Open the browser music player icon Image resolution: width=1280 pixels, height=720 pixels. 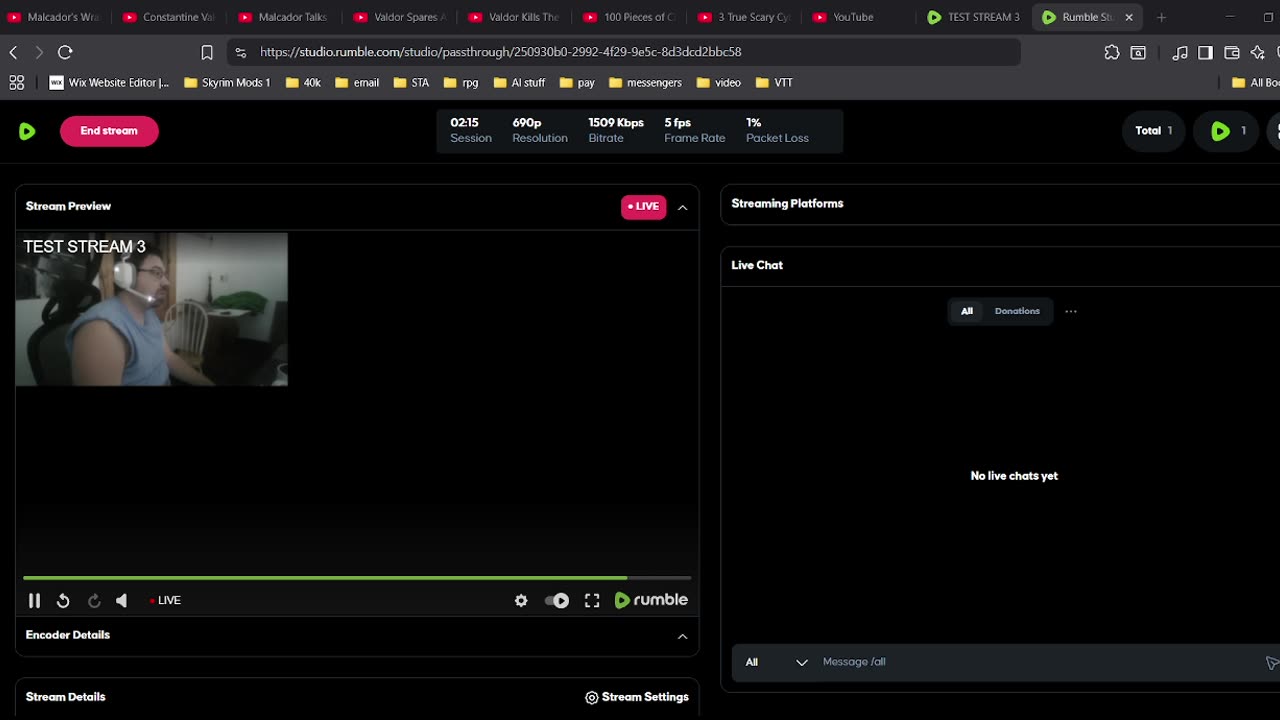[x=1181, y=52]
